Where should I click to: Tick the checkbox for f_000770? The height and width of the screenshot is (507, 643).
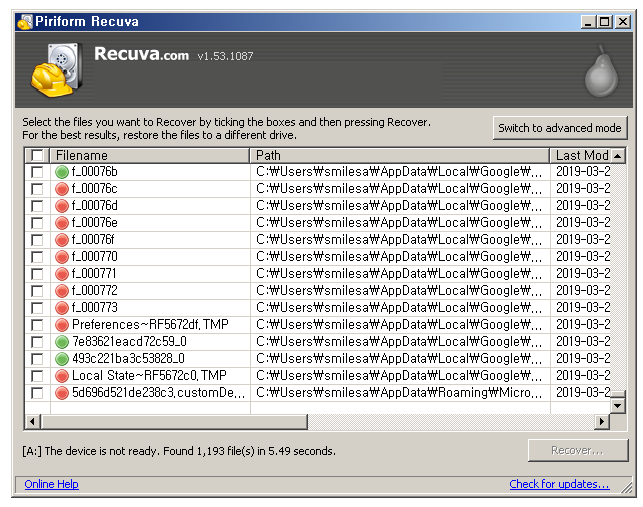[37, 257]
